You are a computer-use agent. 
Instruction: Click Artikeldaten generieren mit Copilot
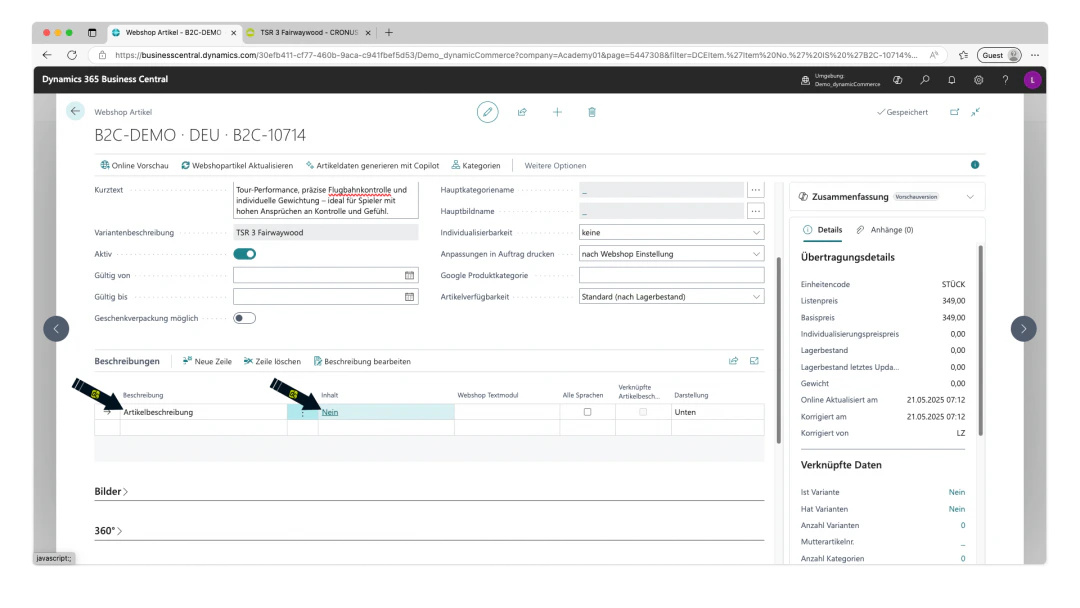tap(373, 165)
